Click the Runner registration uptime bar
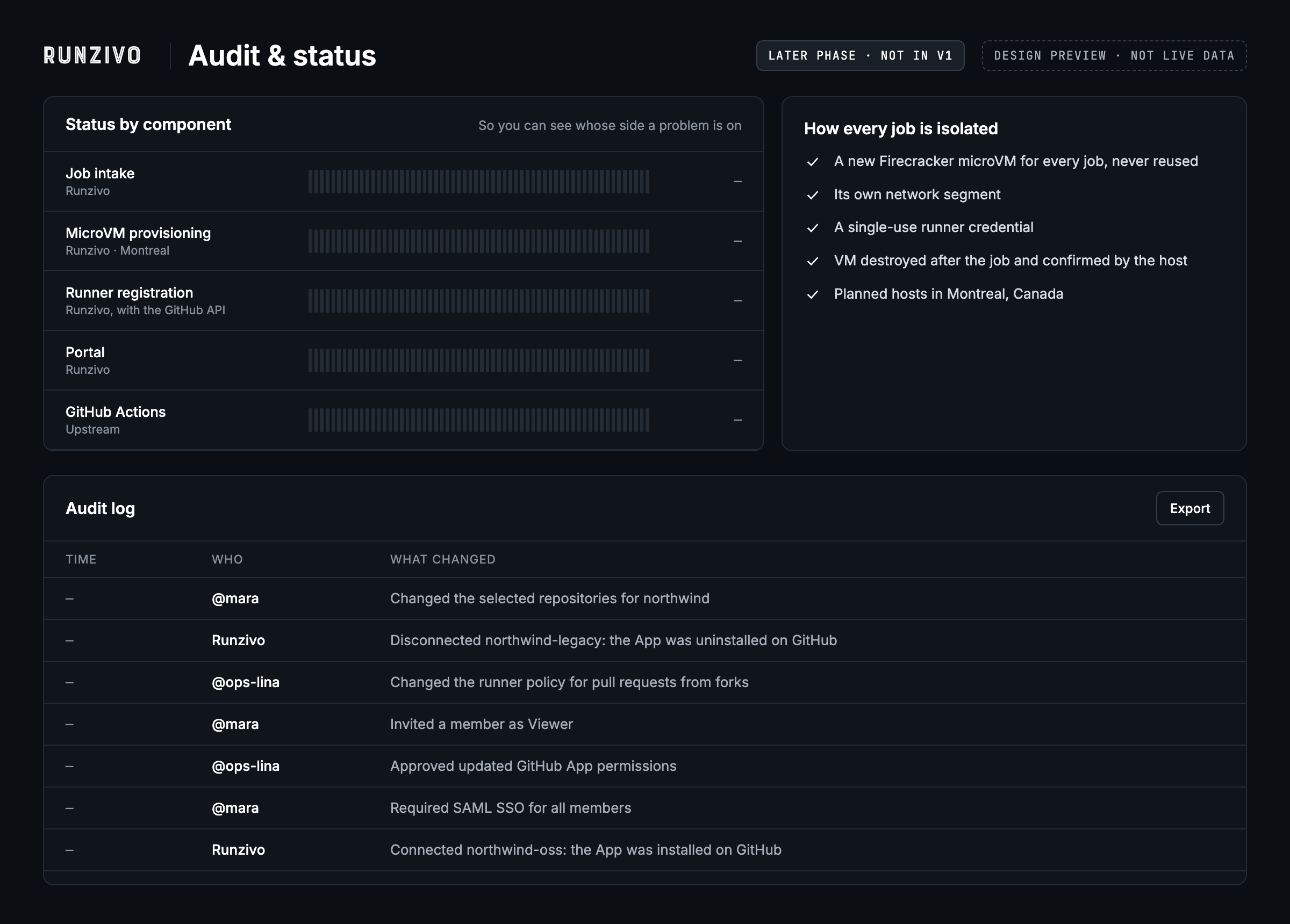Image resolution: width=1290 pixels, height=924 pixels. pyautogui.click(x=478, y=301)
